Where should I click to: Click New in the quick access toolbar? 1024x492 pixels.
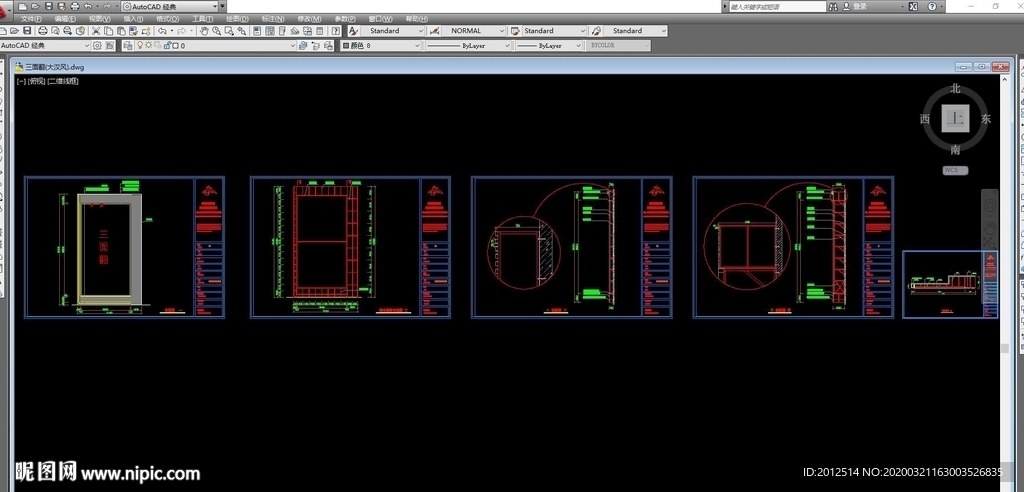pyautogui.click(x=22, y=7)
